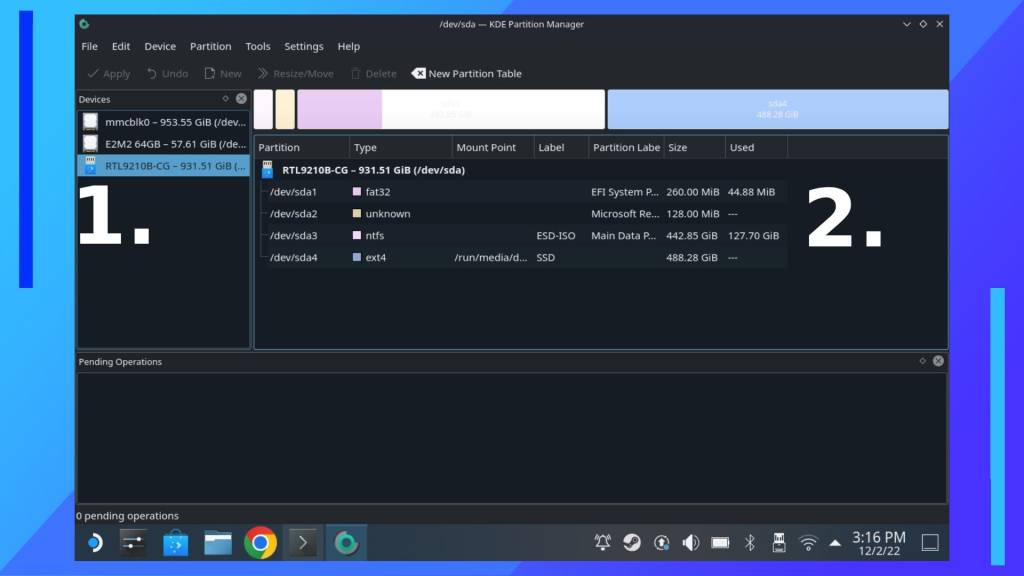
Task: Click the sda3 pink partition block
Action: coord(451,109)
